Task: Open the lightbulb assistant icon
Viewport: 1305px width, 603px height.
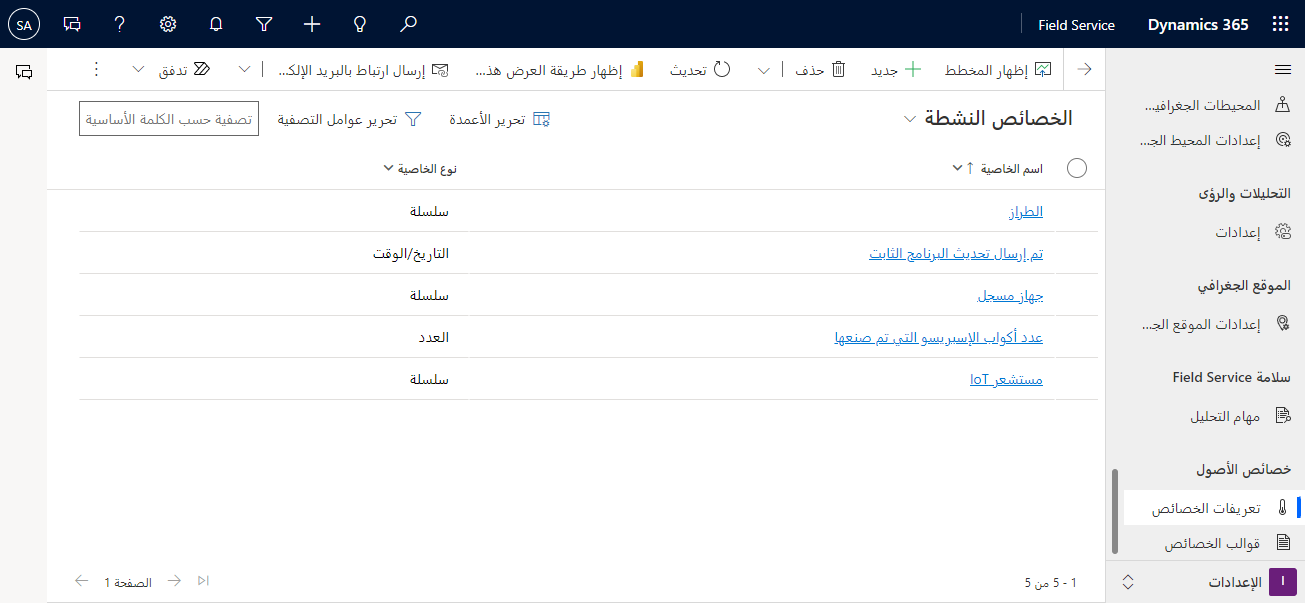Action: click(x=360, y=24)
